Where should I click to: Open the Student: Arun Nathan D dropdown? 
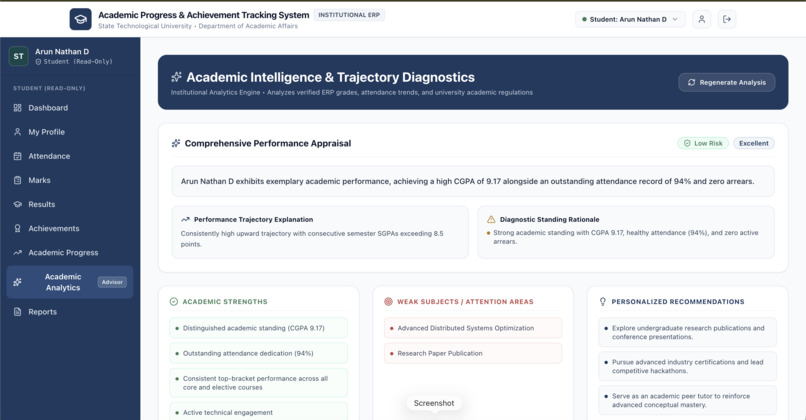click(630, 20)
